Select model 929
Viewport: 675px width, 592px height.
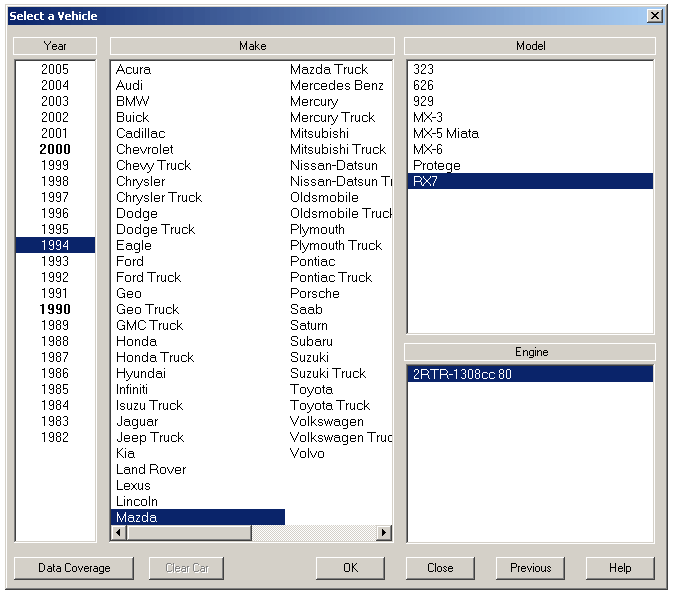(530, 101)
